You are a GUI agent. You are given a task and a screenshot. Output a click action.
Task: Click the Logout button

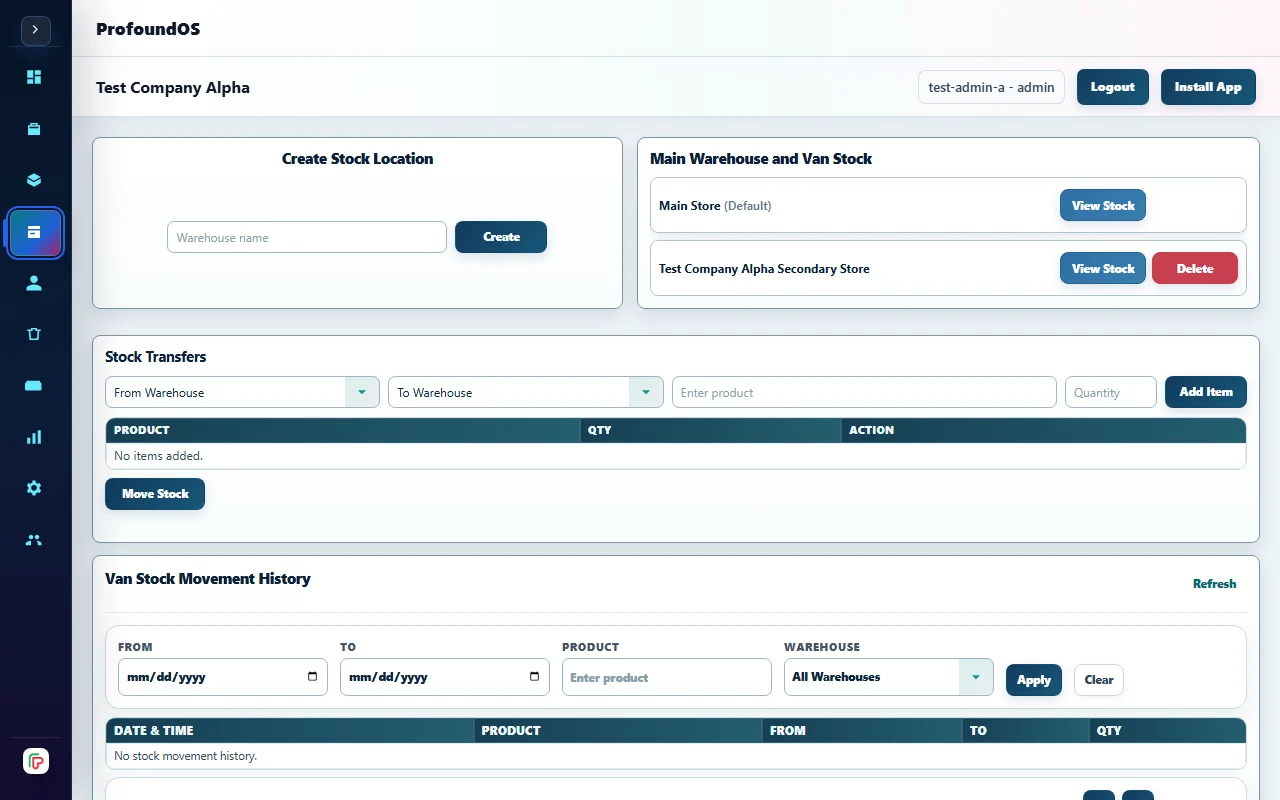[1113, 87]
